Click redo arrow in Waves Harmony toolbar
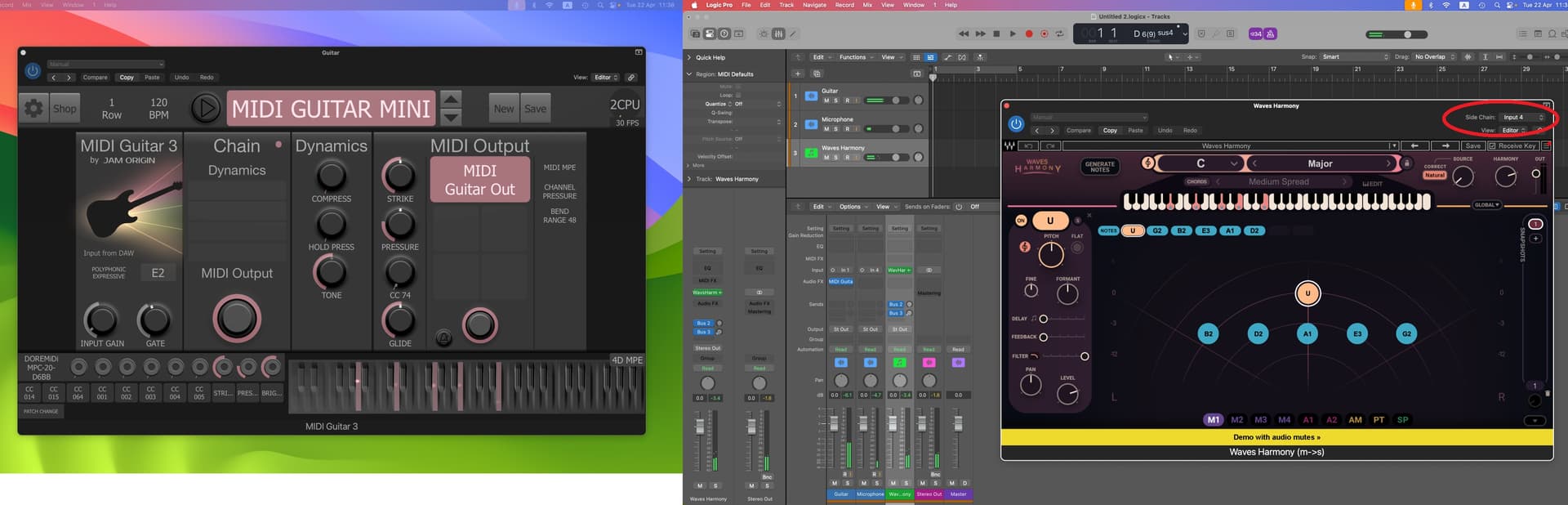The image size is (1568, 505). (1050, 145)
